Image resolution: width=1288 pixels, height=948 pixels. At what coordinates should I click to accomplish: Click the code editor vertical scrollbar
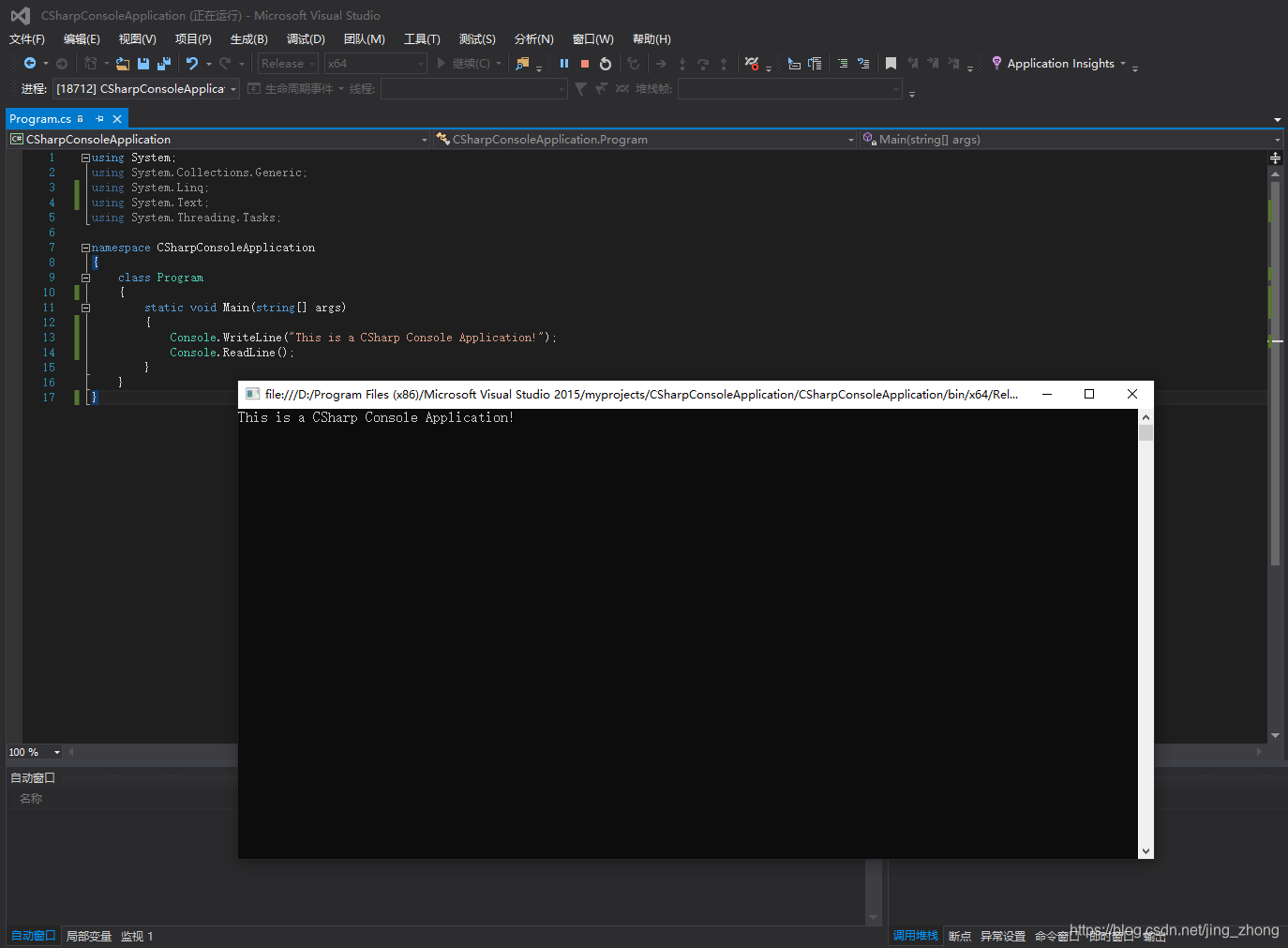[x=1275, y=375]
